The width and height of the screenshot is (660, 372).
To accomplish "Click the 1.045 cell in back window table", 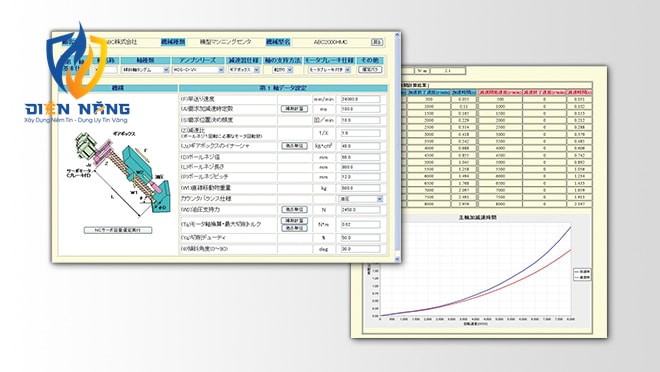I will point(464,162).
